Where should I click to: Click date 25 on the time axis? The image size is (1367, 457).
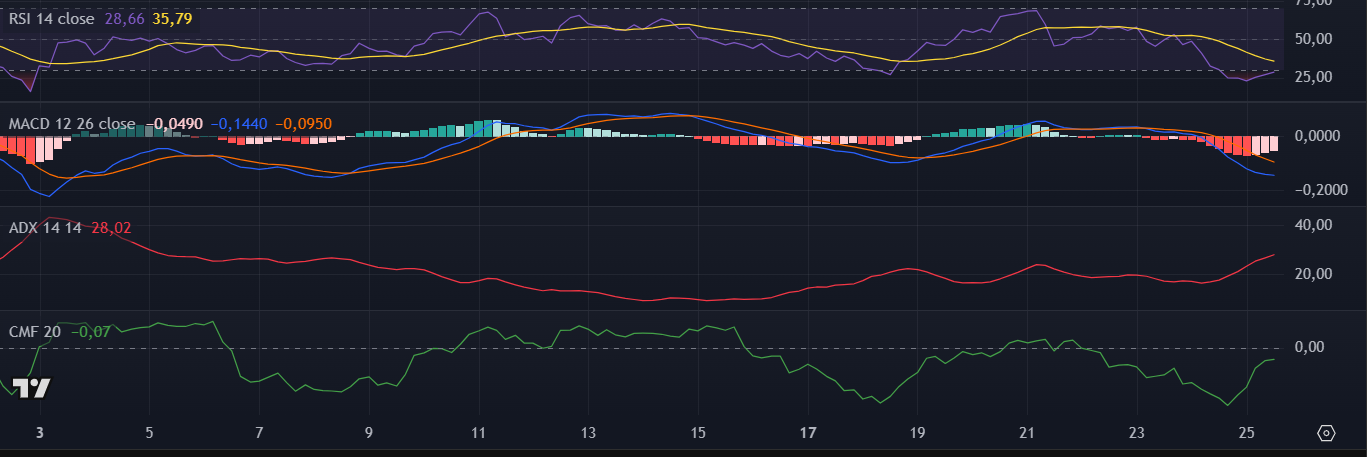pyautogui.click(x=1246, y=433)
